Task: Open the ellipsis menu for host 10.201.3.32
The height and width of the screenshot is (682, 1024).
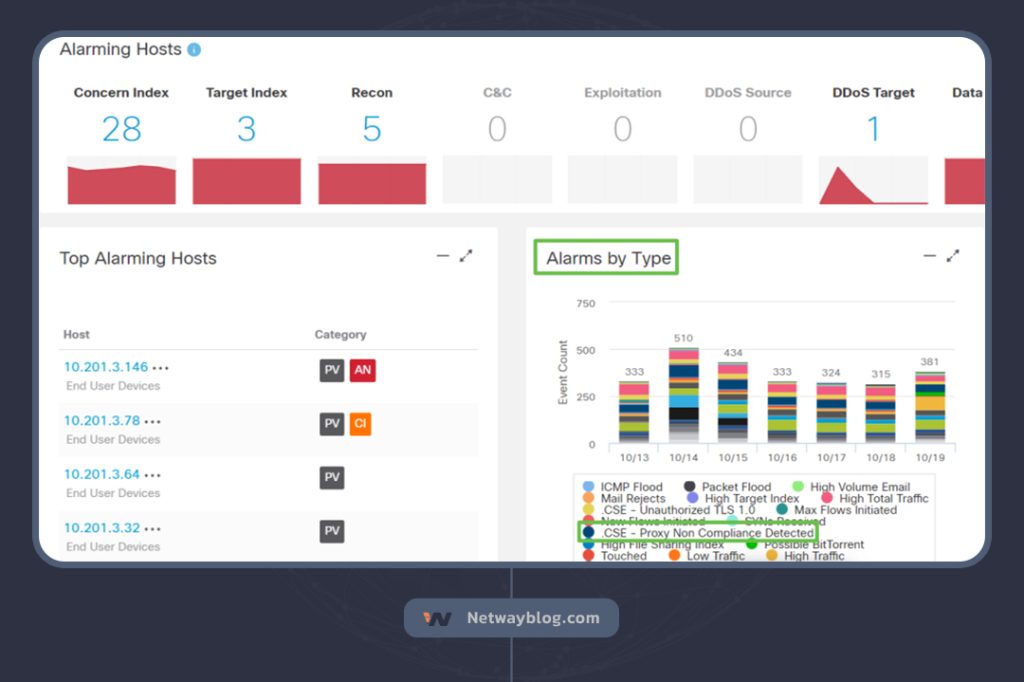Action: (153, 528)
